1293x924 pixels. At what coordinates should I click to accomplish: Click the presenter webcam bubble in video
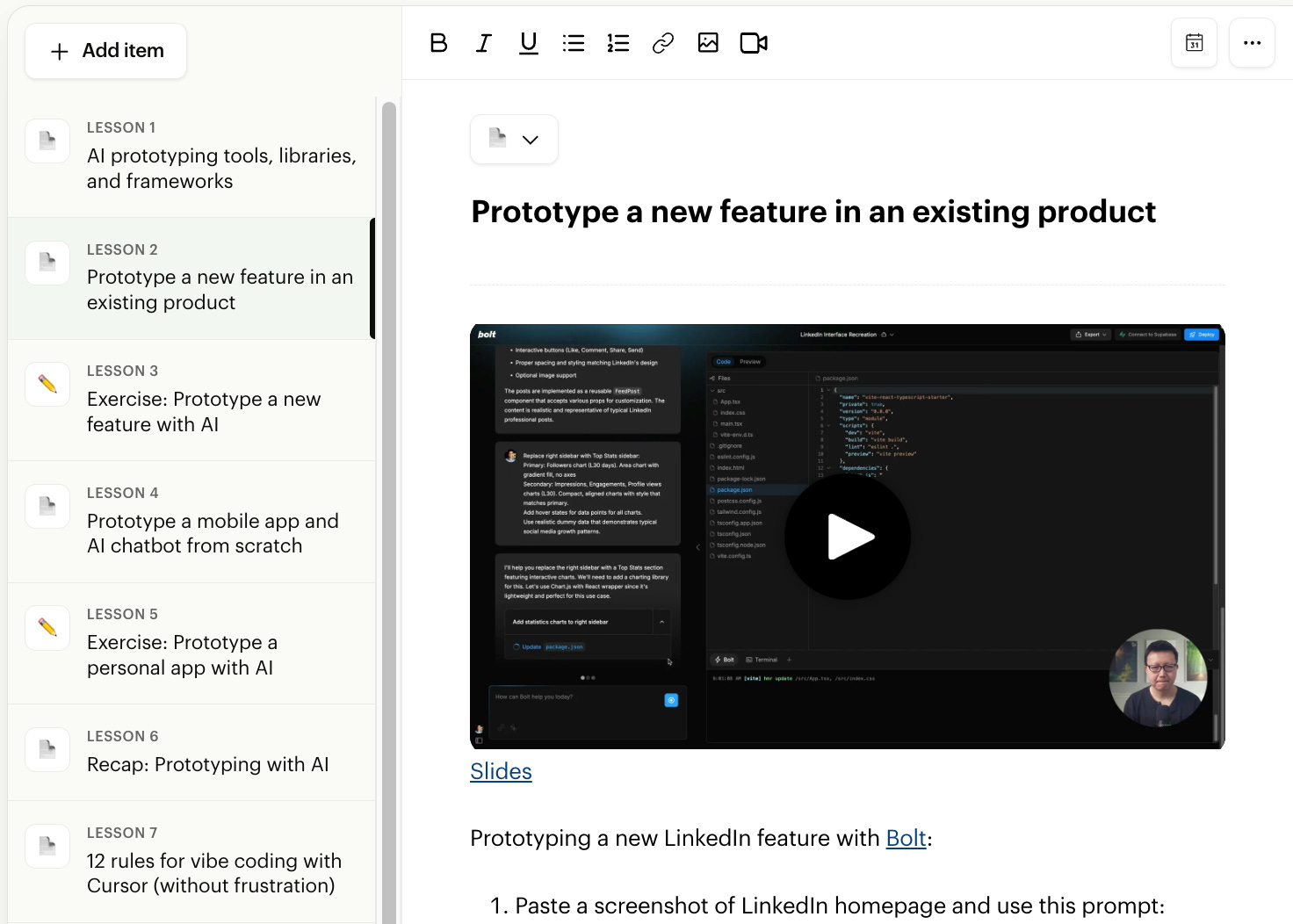[1158, 677]
